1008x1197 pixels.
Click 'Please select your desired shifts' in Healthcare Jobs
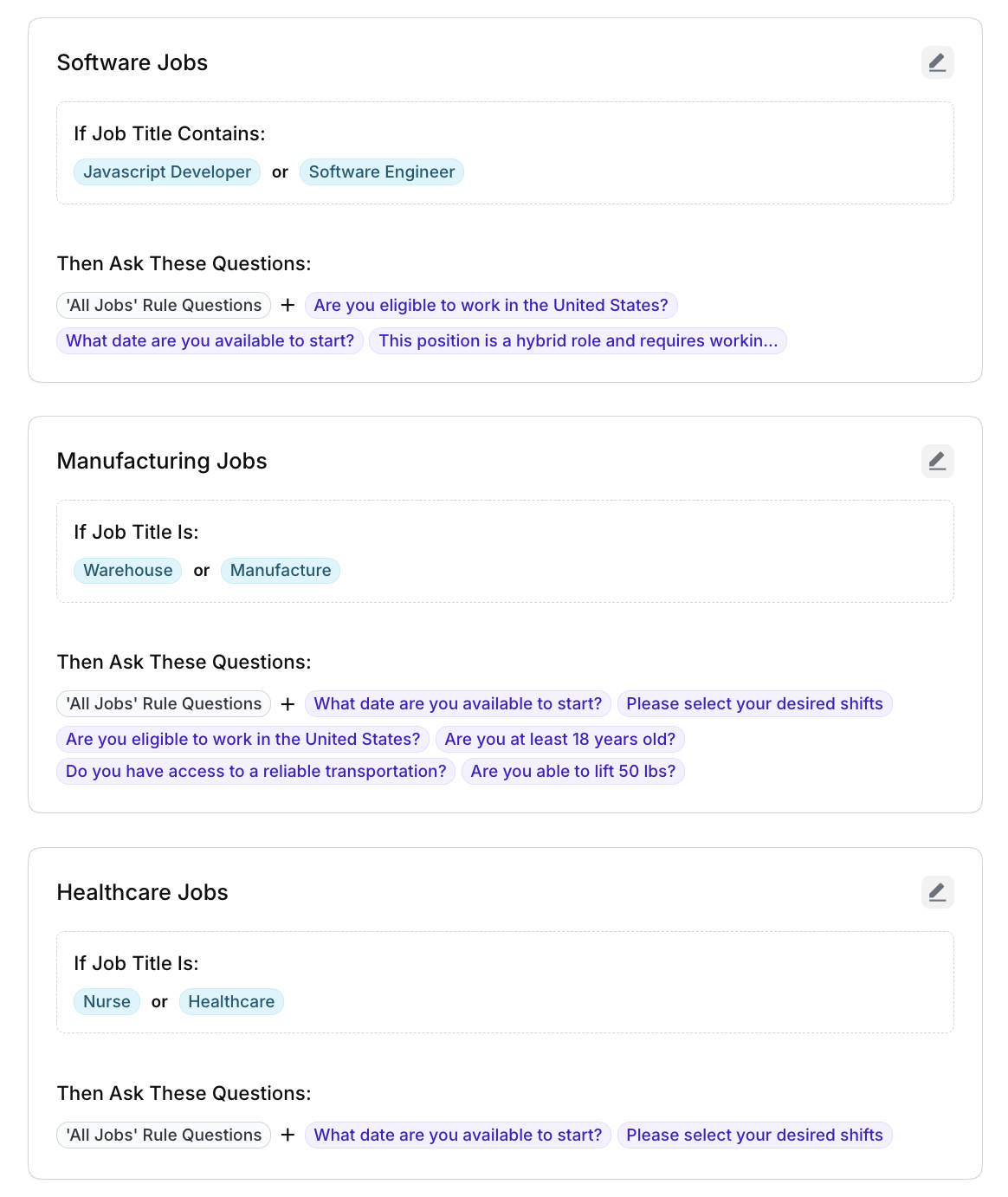pyautogui.click(x=754, y=1135)
